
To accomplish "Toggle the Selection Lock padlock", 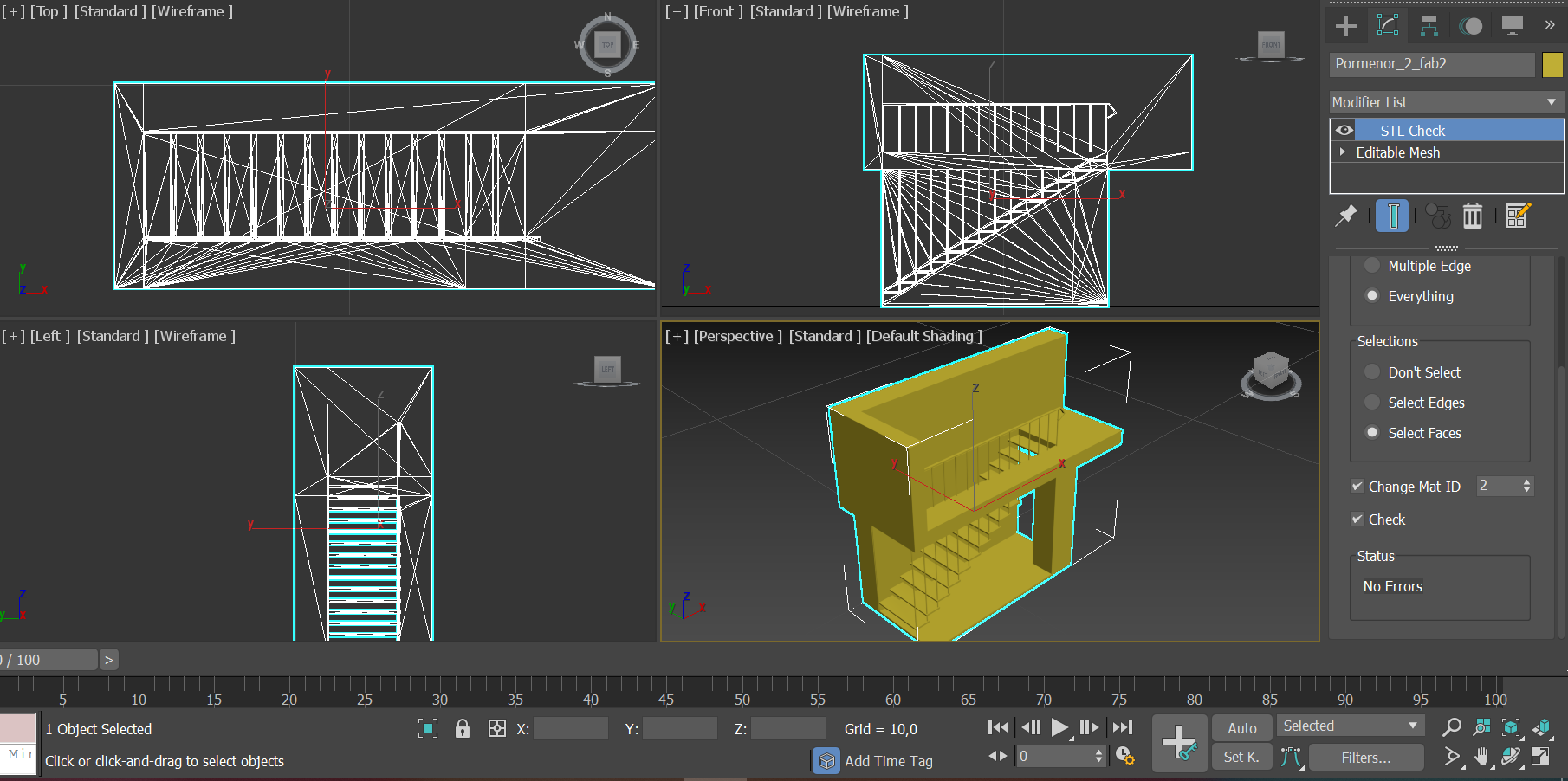I will point(463,728).
